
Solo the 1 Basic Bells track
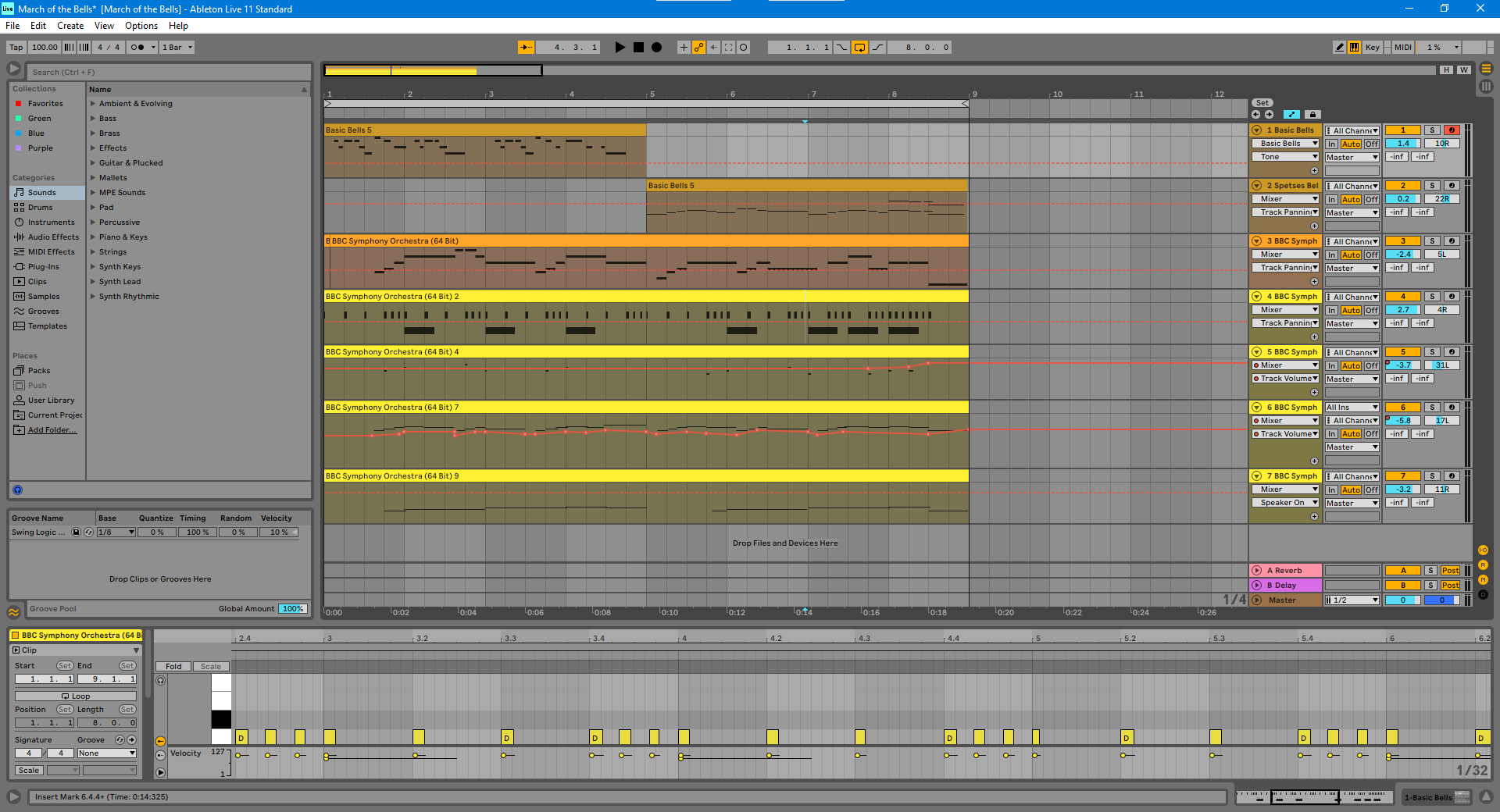tap(1432, 130)
